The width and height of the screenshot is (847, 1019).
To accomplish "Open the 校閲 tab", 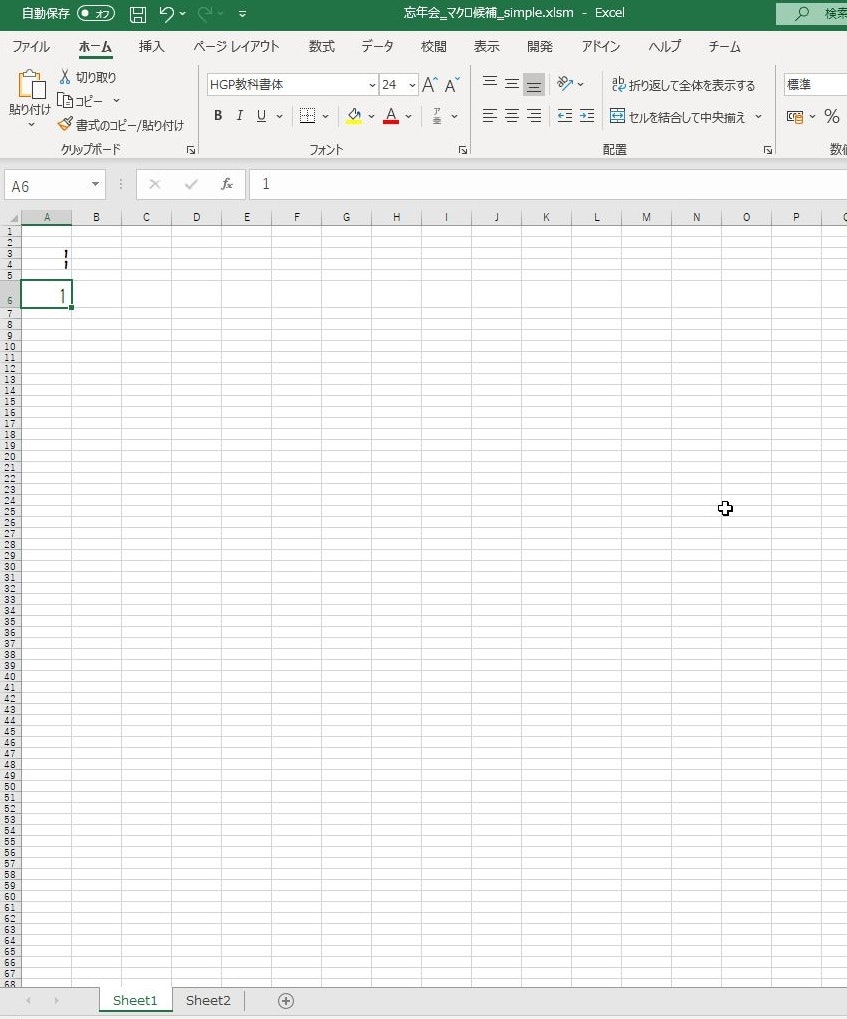I will 434,47.
